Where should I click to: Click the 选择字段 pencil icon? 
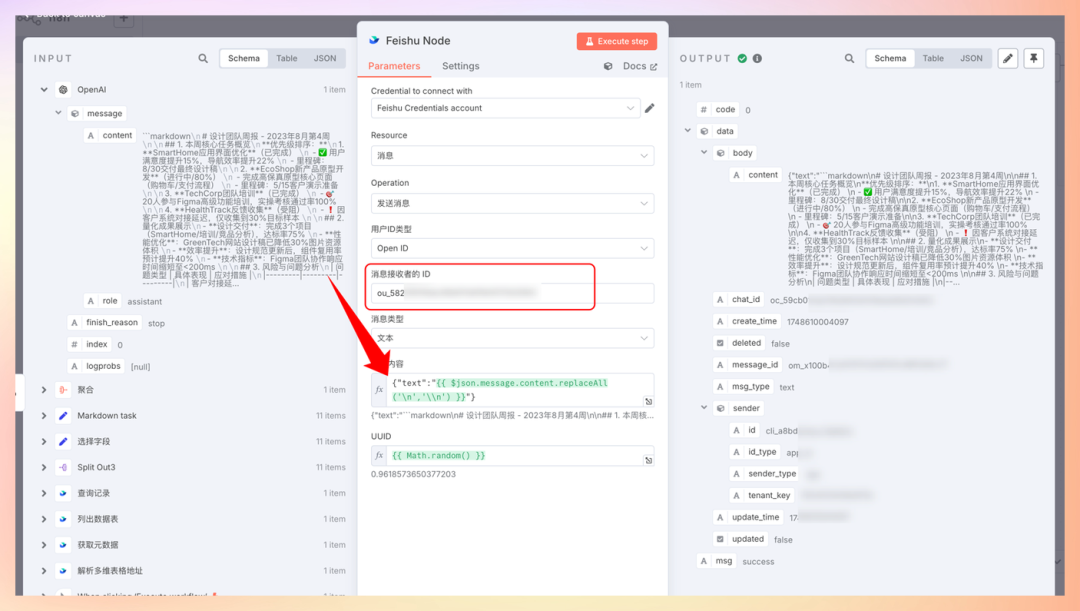[x=63, y=442]
